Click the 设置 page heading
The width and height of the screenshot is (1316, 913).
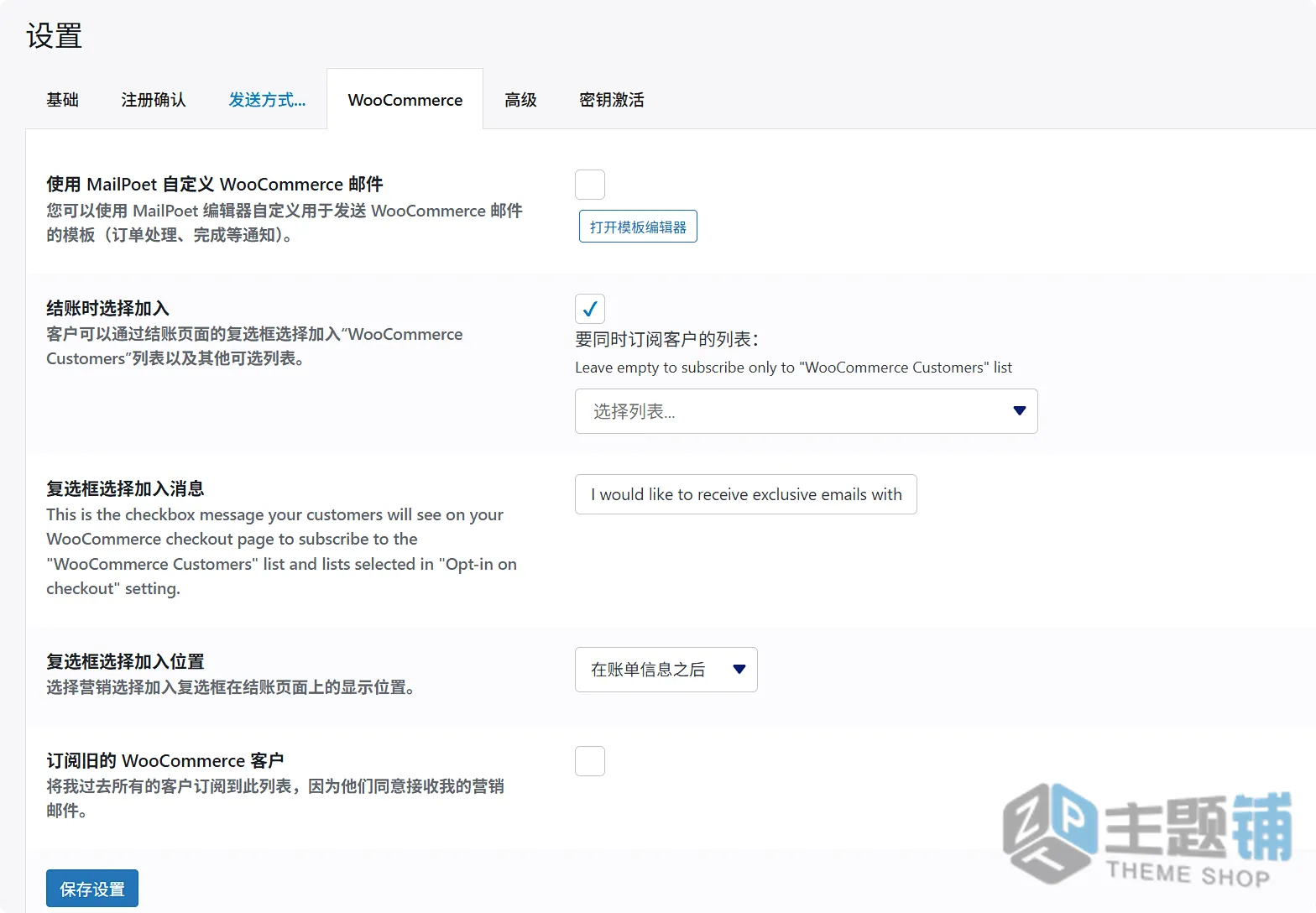pyautogui.click(x=55, y=36)
